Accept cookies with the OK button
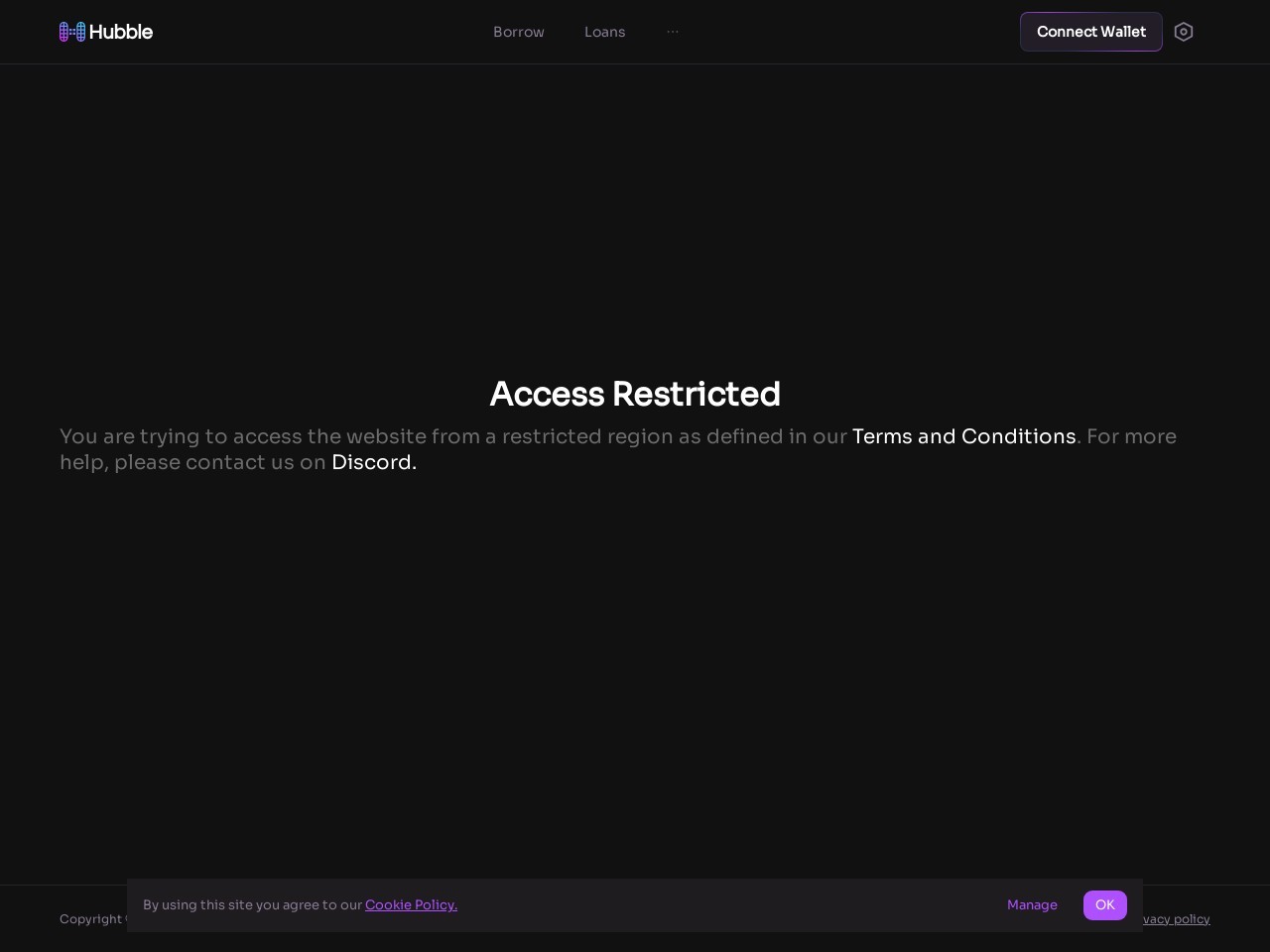The height and width of the screenshot is (952, 1270). pos(1104,904)
